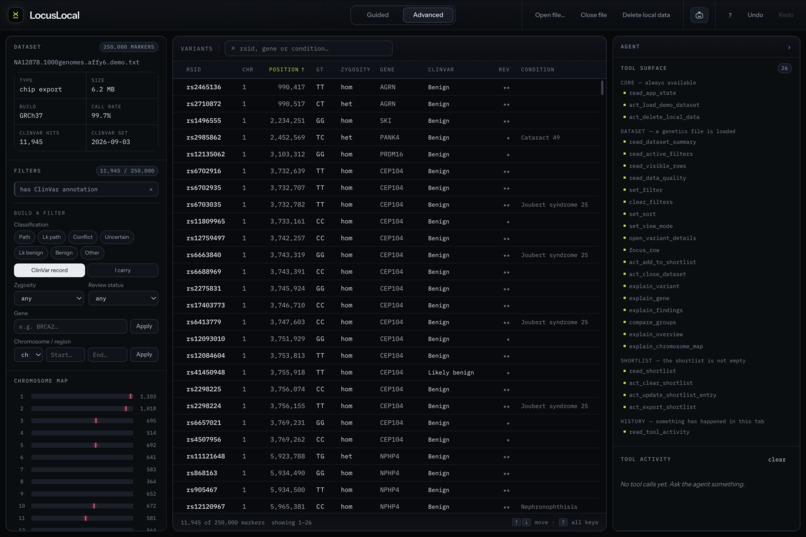Viewport: 806px width, 537px height.
Task: Toggle the Benign classification chip
Action: (64, 252)
